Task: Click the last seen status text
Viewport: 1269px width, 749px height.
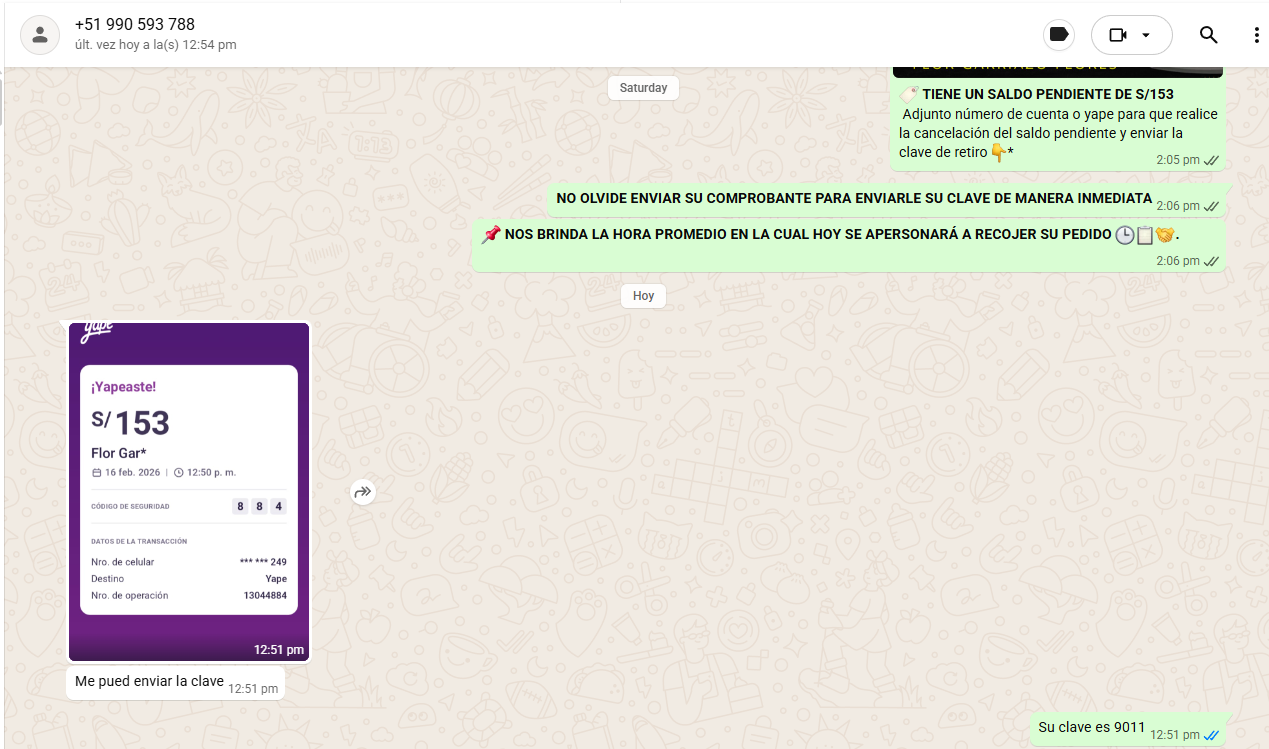Action: [155, 45]
